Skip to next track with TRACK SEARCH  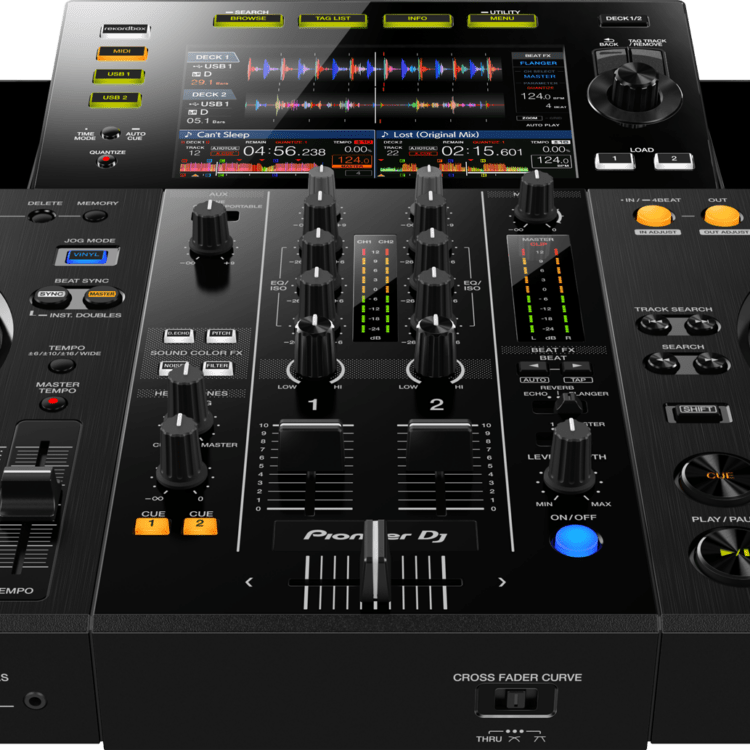point(703,325)
